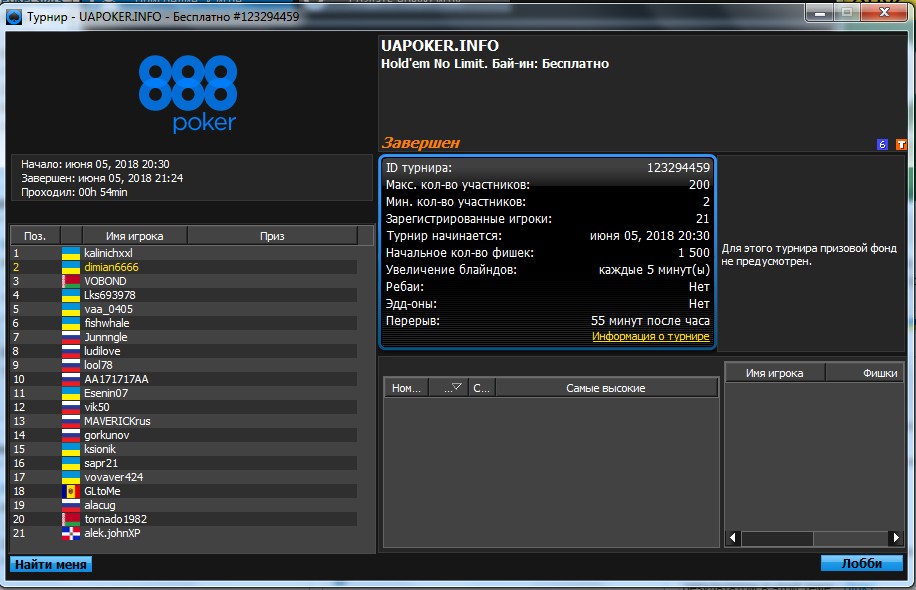Click the С... column header
Image resolution: width=916 pixels, height=590 pixels.
(x=482, y=388)
